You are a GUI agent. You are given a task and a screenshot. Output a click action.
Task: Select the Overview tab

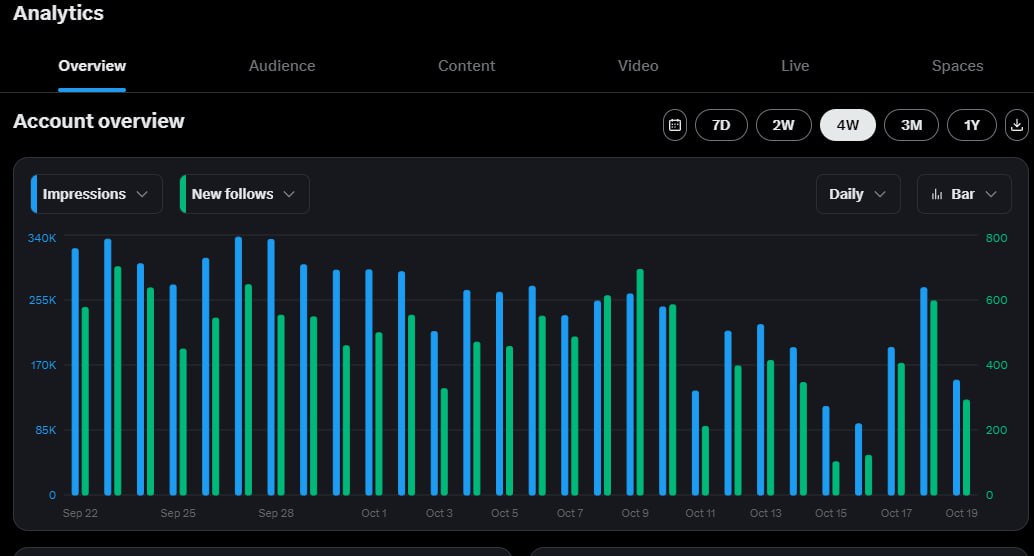coord(92,66)
